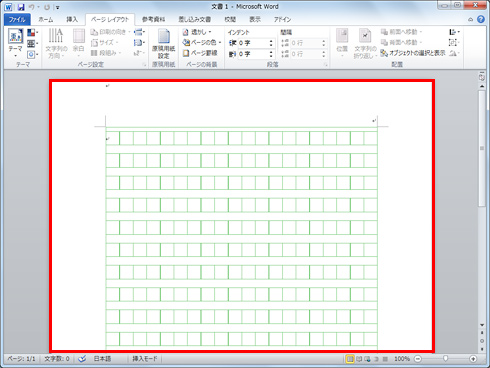Undo the last action
Viewport: 490px width, 368px height.
click(32, 7)
